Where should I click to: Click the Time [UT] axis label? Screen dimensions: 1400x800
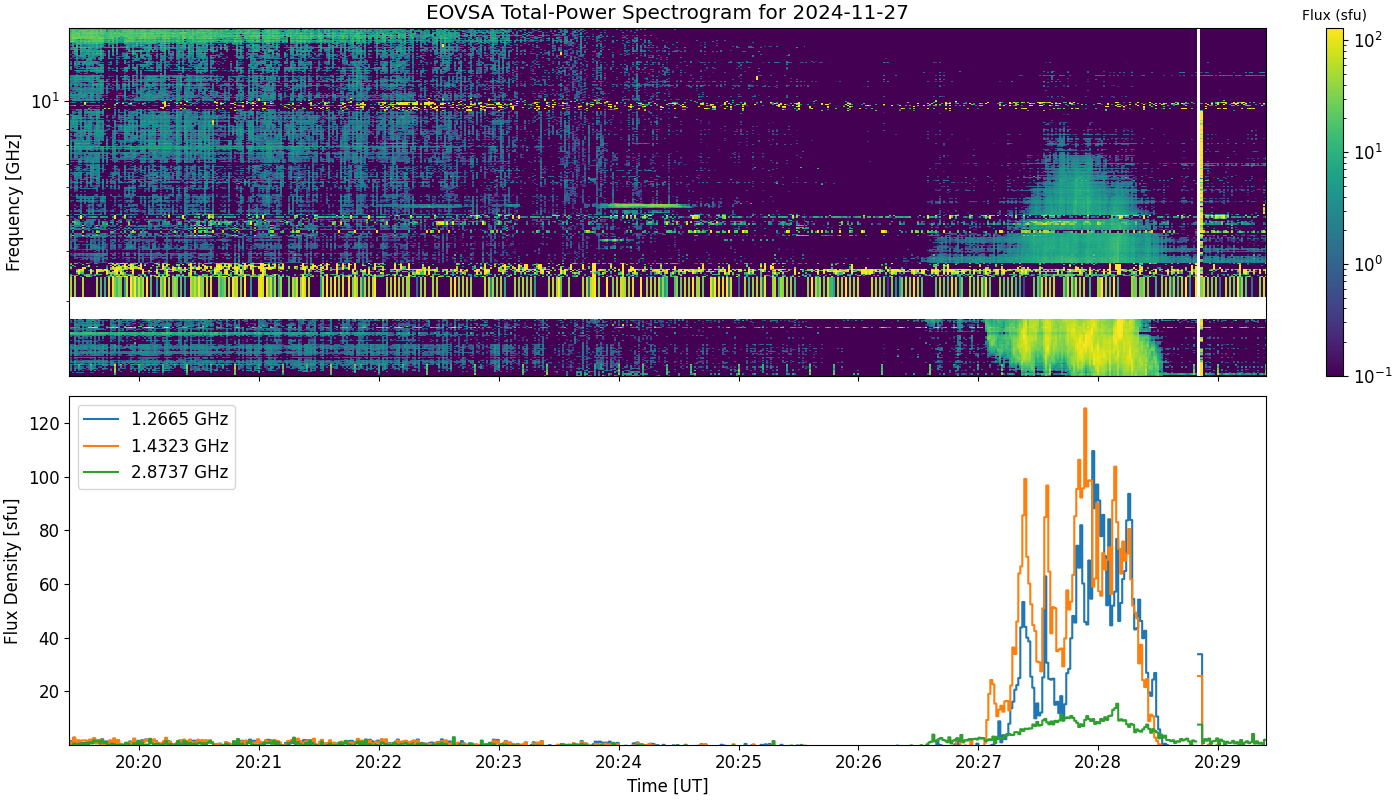click(x=667, y=786)
